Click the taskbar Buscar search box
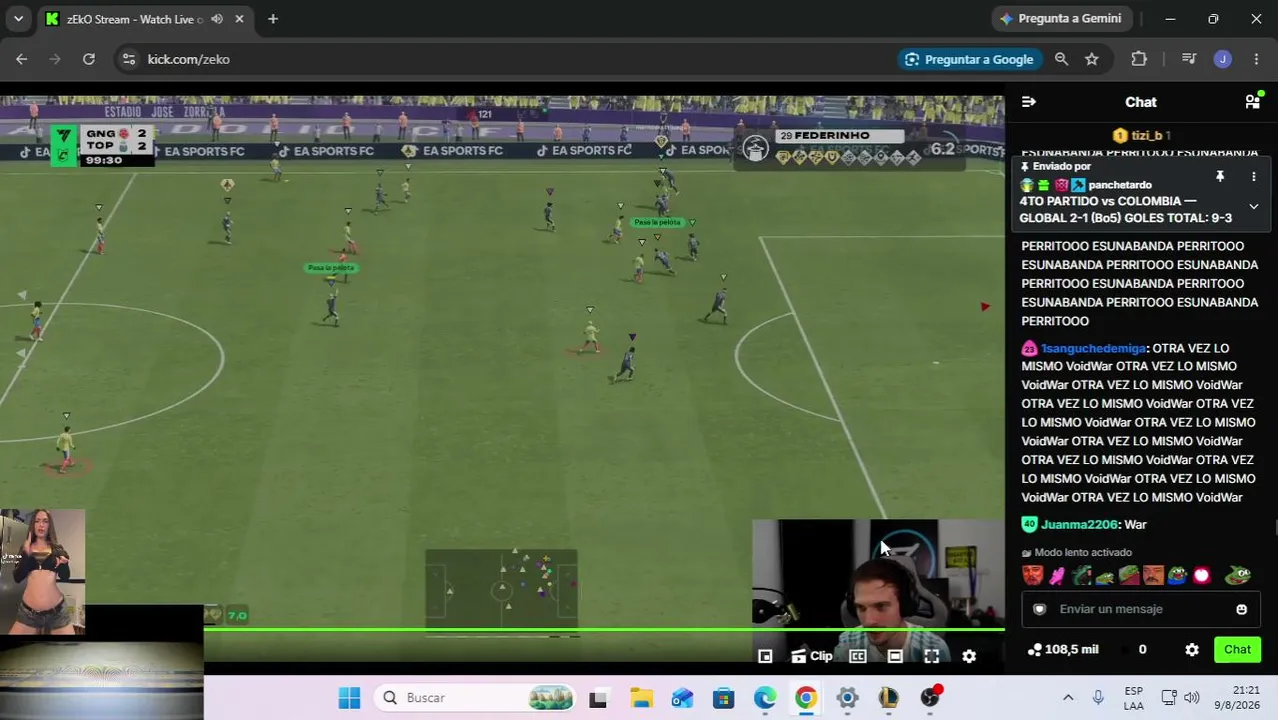Image resolution: width=1278 pixels, height=720 pixels. (475, 698)
